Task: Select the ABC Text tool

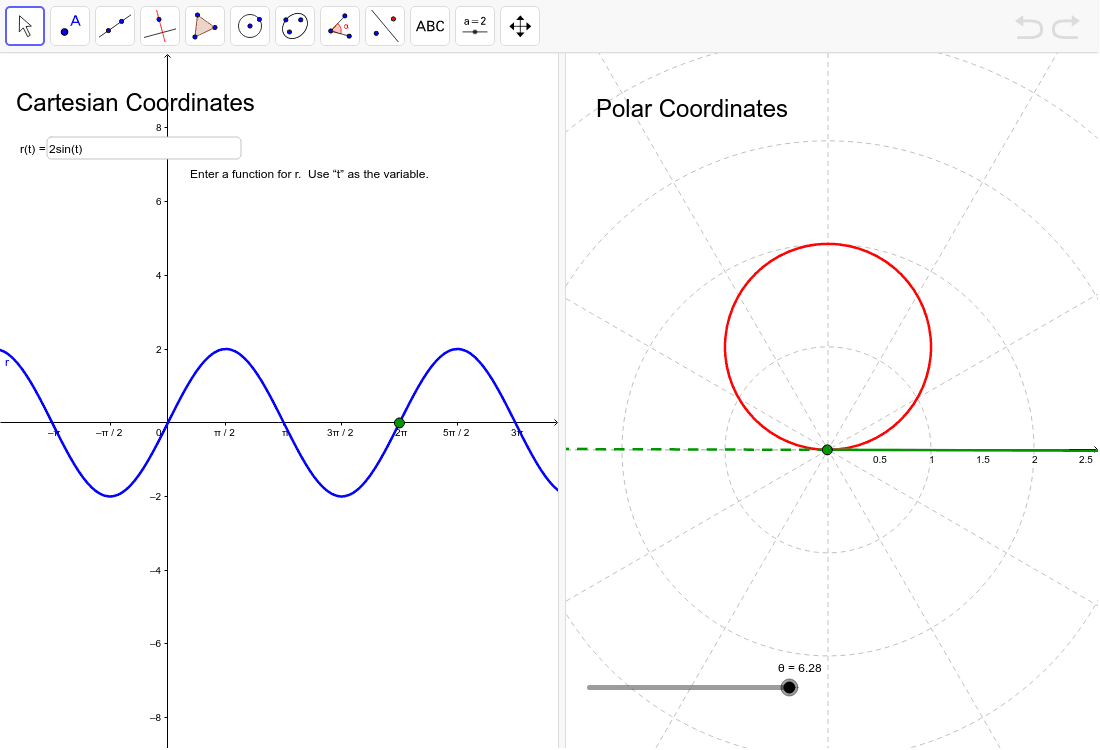Action: point(430,26)
